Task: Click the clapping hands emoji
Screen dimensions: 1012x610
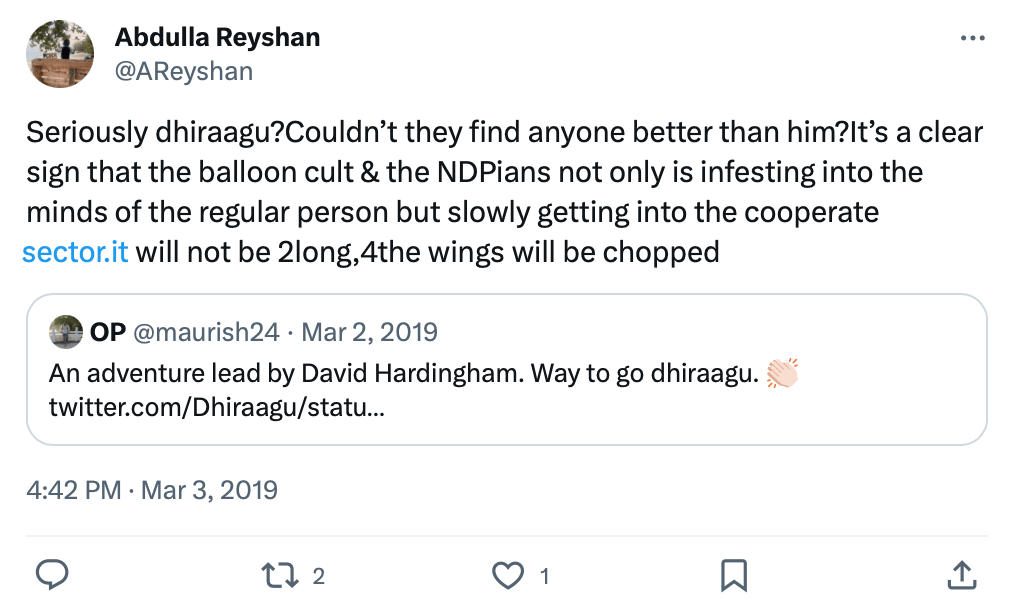Action: (x=783, y=375)
